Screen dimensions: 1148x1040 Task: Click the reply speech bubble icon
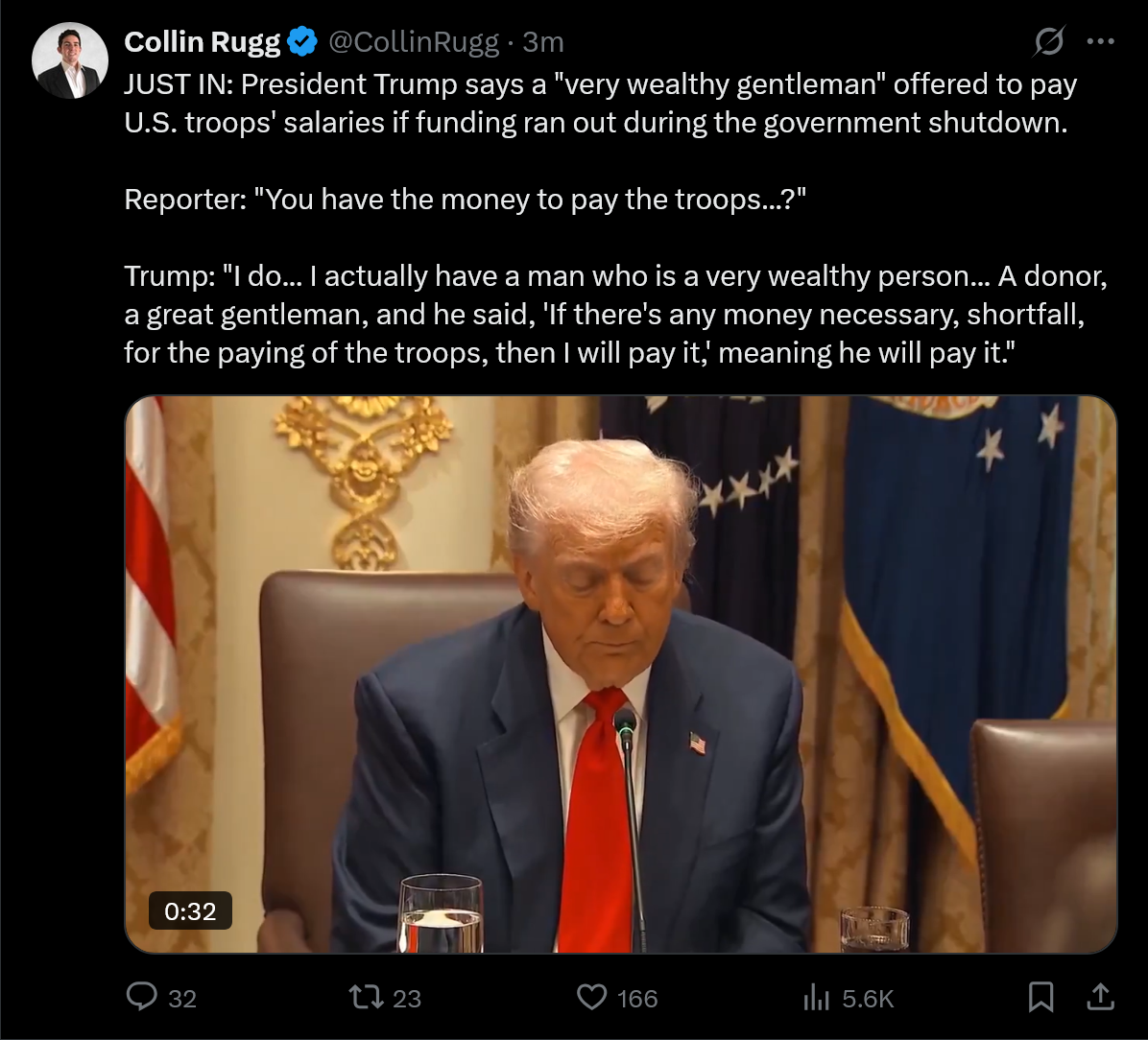pos(142,997)
